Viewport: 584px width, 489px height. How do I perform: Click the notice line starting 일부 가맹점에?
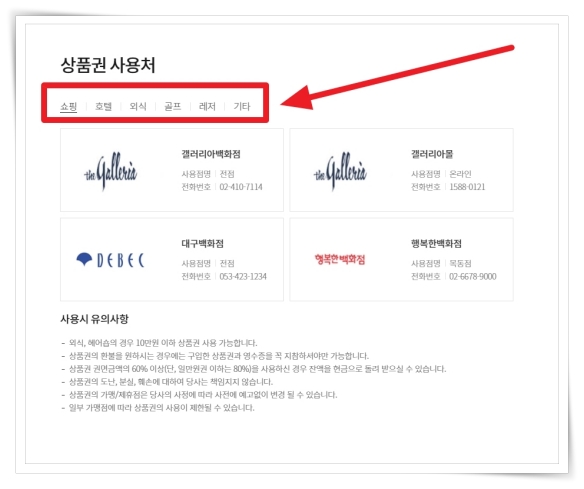pos(161,408)
